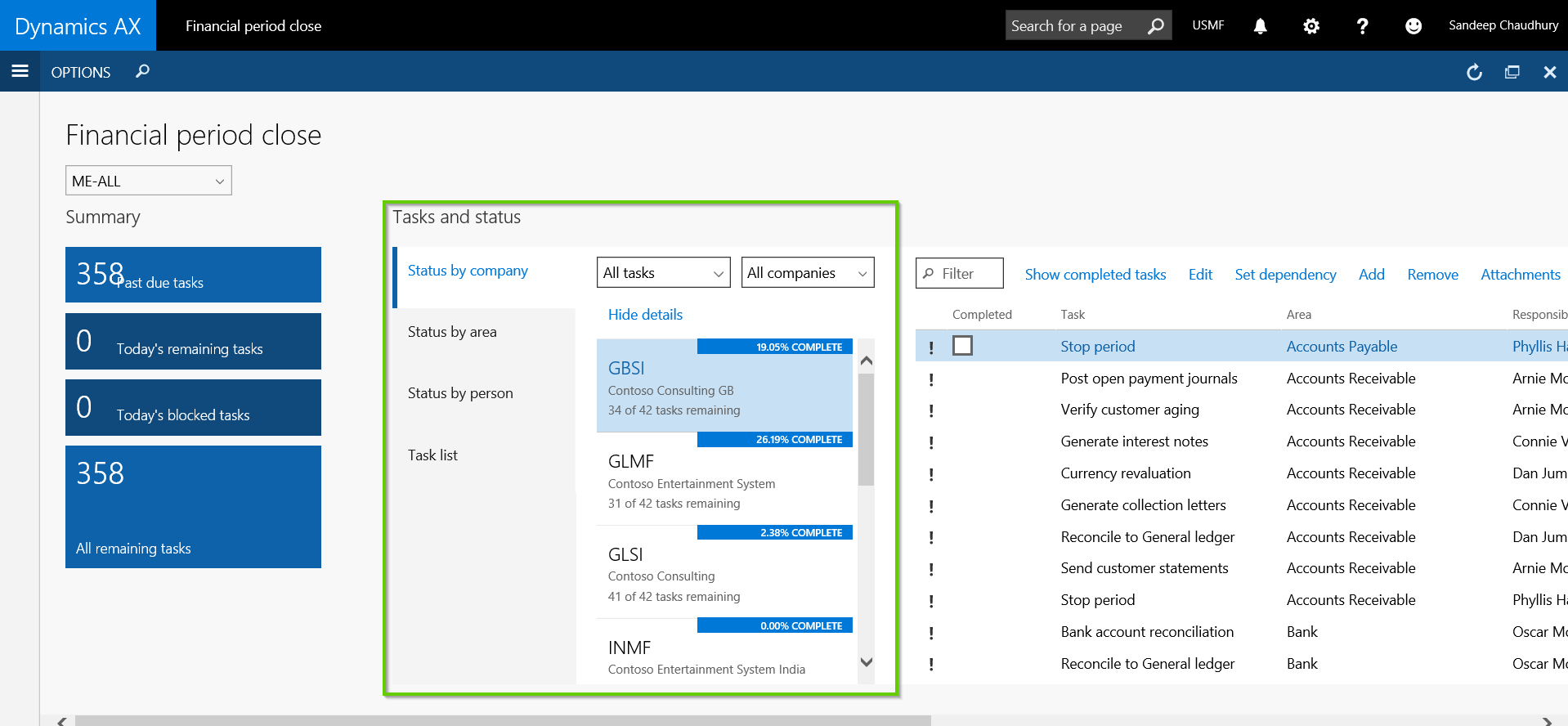Click the search icon beside OPTIONS
This screenshot has height=726, width=1568.
click(142, 71)
